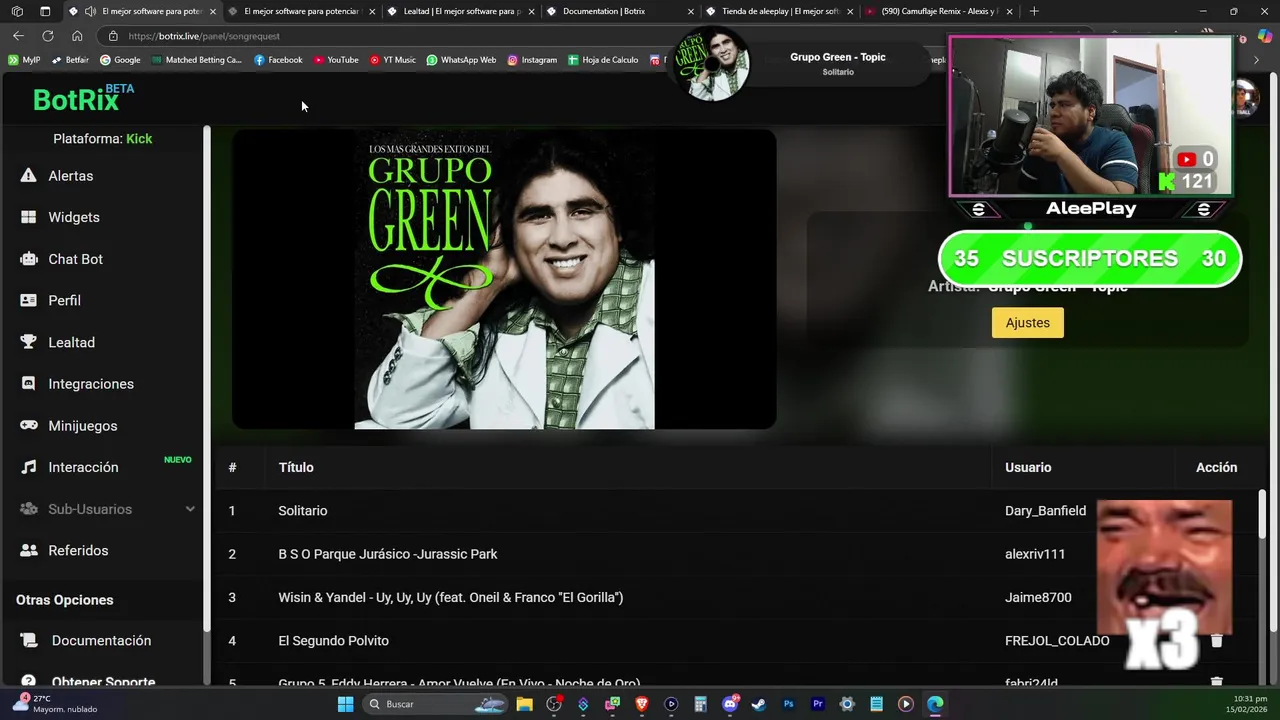The image size is (1280, 720).
Task: Select the Minijuegos gamepad icon
Action: click(28, 425)
